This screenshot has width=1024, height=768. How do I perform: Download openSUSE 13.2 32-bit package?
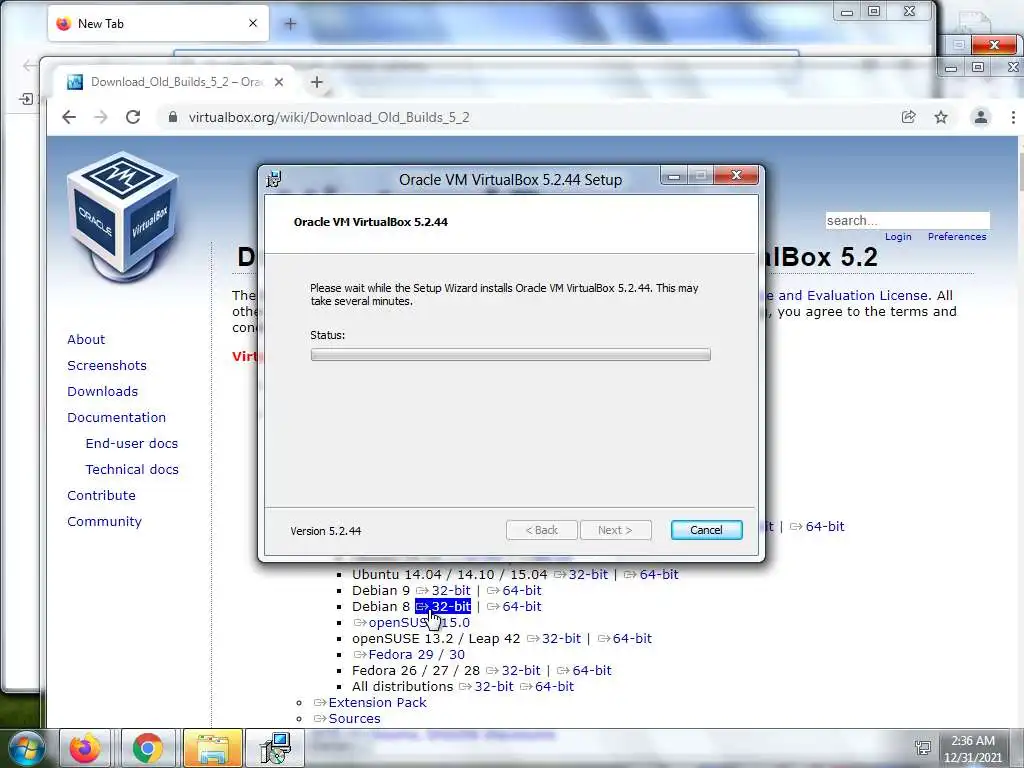click(554, 639)
